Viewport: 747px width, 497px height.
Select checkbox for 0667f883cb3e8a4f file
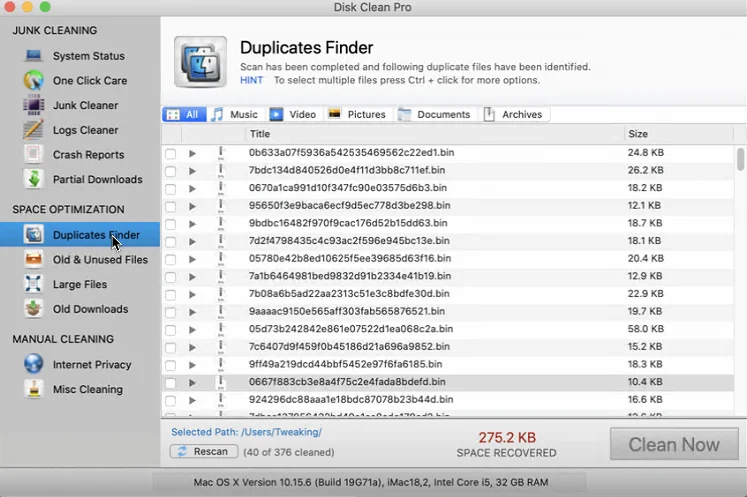click(x=170, y=382)
